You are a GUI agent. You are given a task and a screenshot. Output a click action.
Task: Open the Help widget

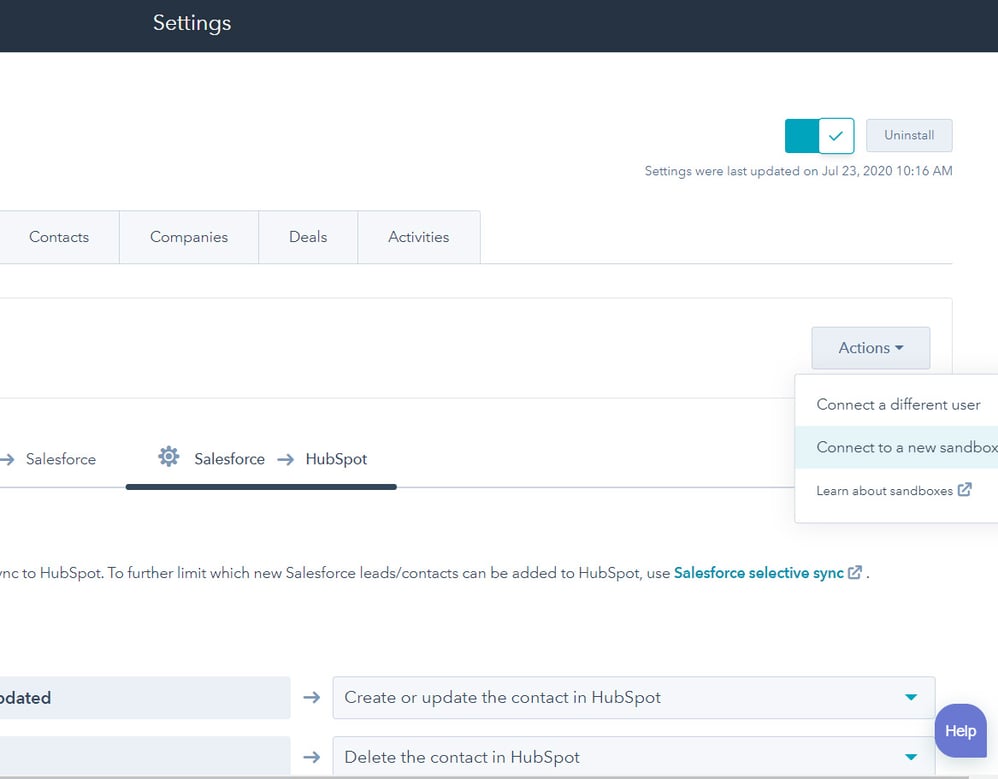pos(959,731)
